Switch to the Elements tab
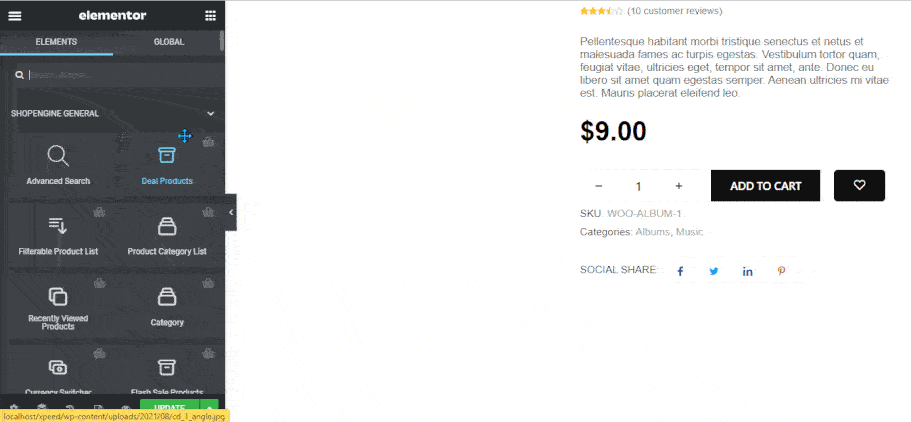Screen dimensions: 911x422 coord(56,42)
